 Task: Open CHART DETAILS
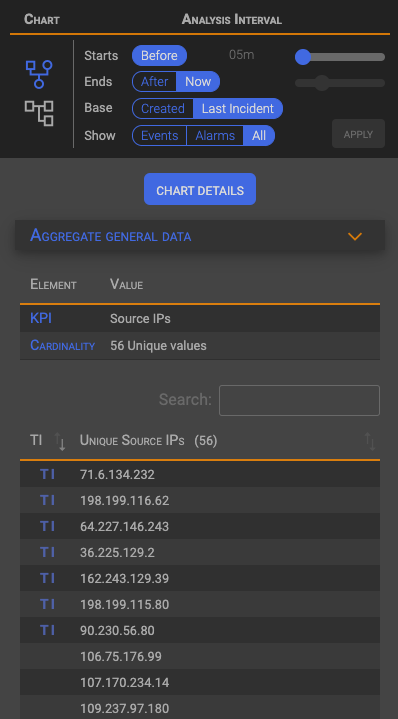[200, 189]
